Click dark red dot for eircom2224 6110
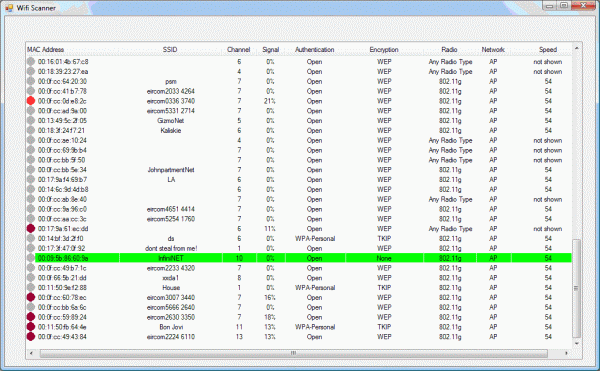600x371 pixels. pyautogui.click(x=31, y=337)
